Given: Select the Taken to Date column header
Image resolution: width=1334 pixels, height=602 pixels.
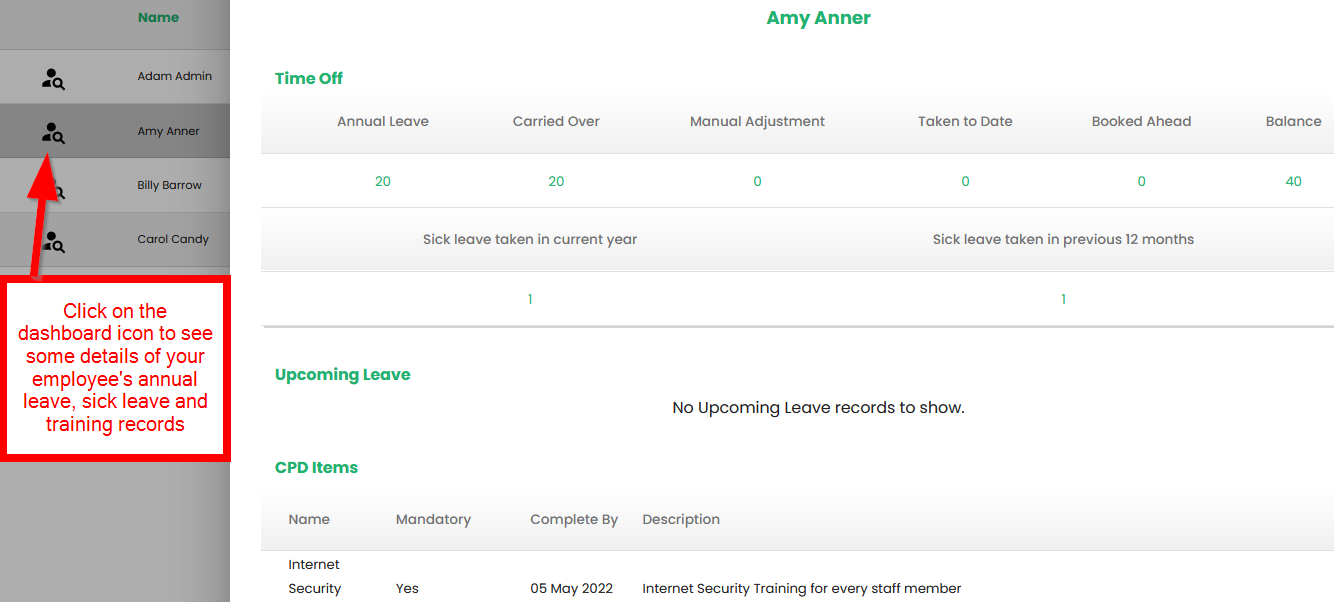Looking at the screenshot, I should pyautogui.click(x=965, y=121).
